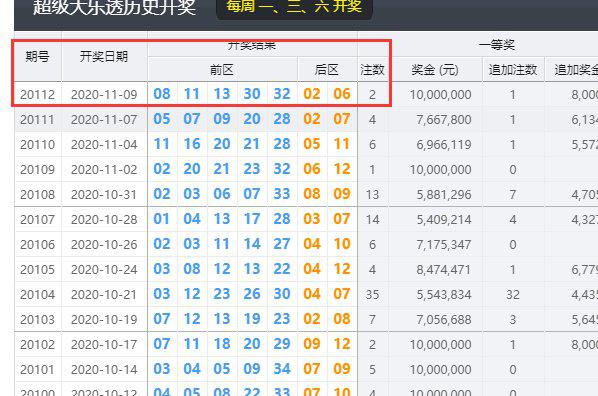The height and width of the screenshot is (396, 598).
Task: Click draw date 2020-10-24
Action: (x=104, y=270)
